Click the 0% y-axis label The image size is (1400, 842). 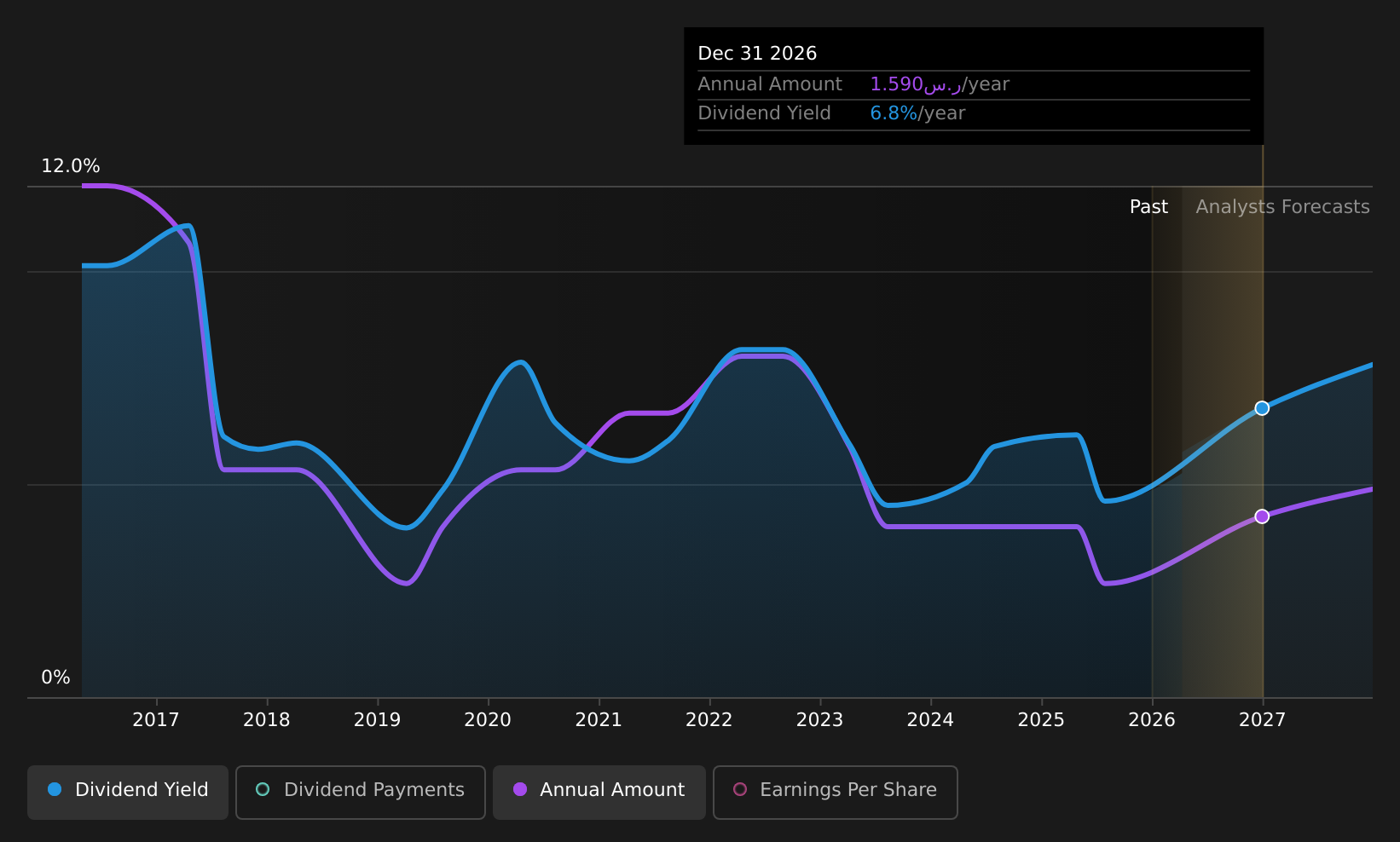(x=56, y=678)
